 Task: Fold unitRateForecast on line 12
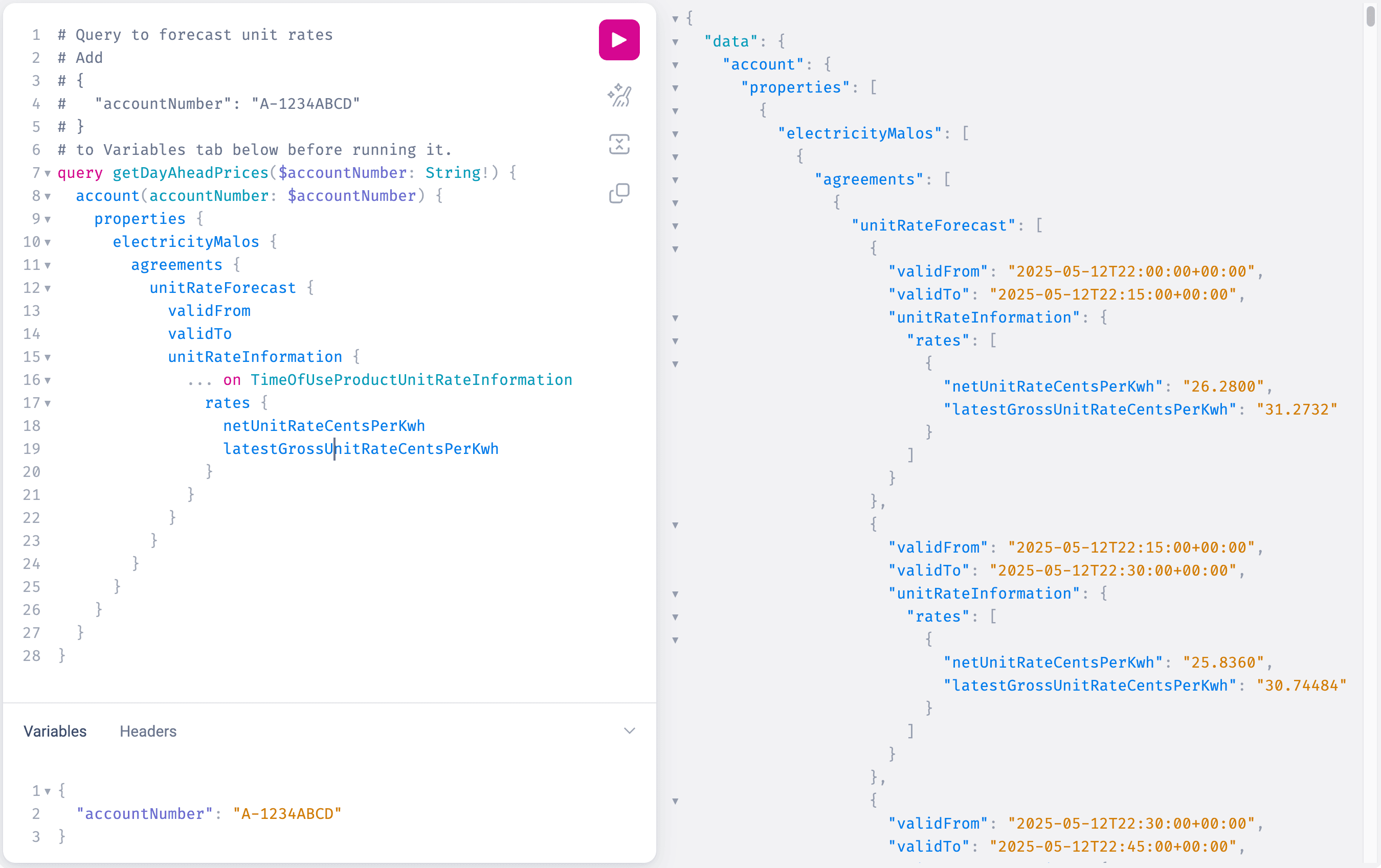(x=48, y=288)
